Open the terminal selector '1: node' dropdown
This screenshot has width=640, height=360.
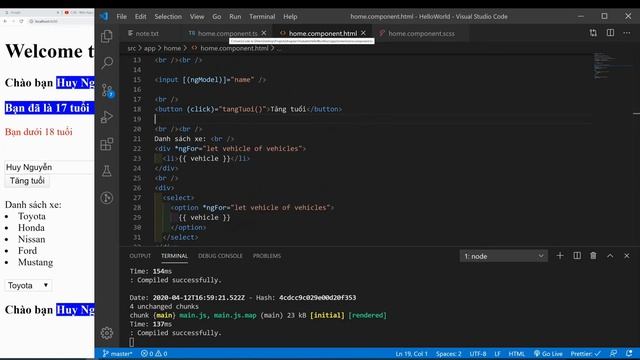(503, 256)
